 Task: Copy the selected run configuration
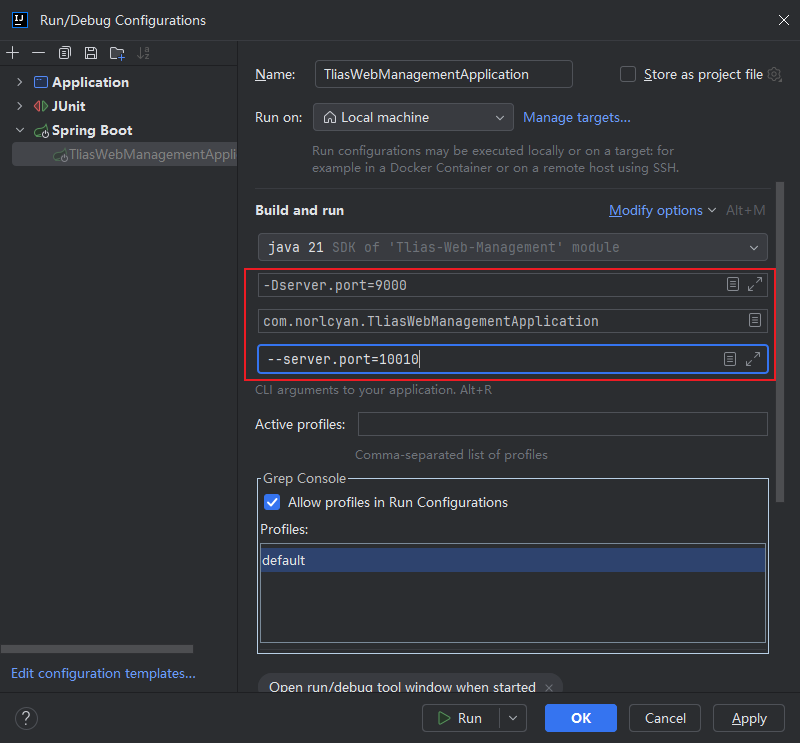point(65,53)
